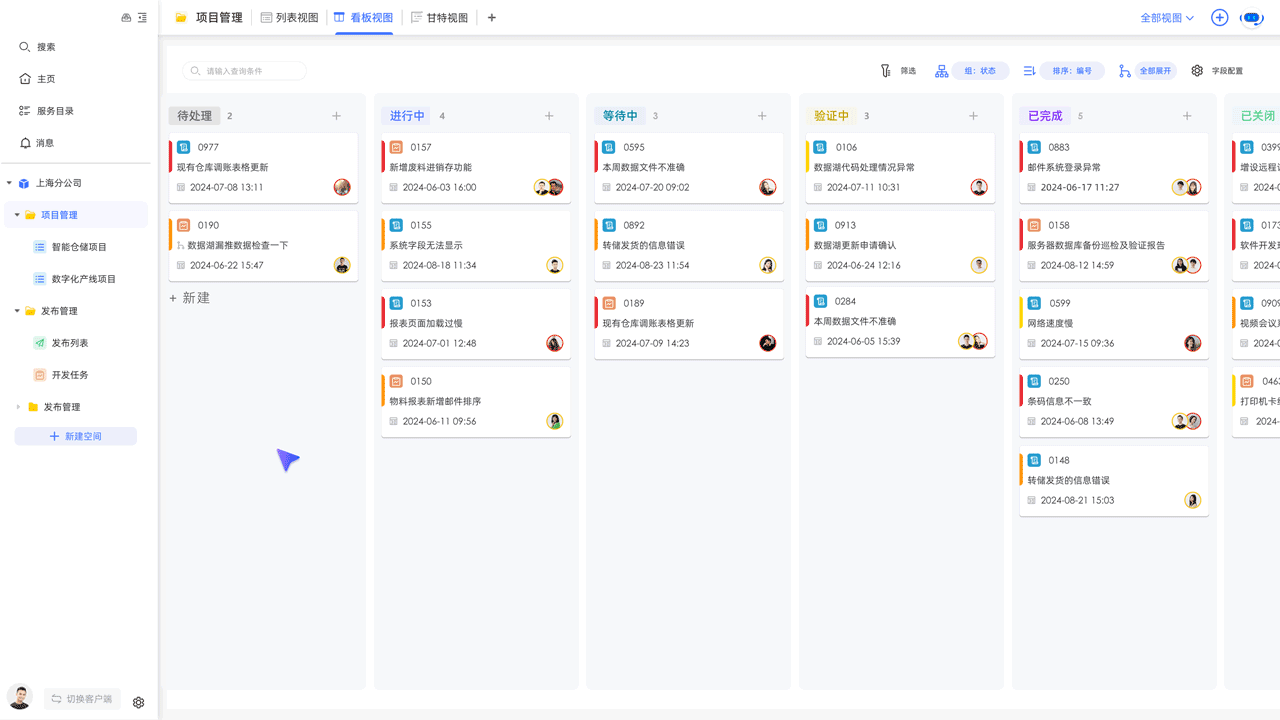The image size is (1280, 720).
Task: Click the blue circled plus icon at the top right
Action: coord(1219,17)
